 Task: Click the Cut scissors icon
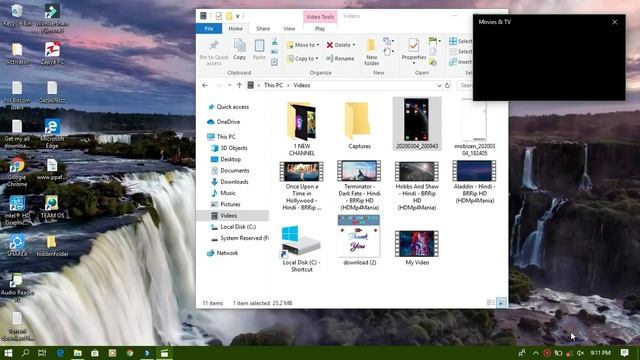(275, 42)
